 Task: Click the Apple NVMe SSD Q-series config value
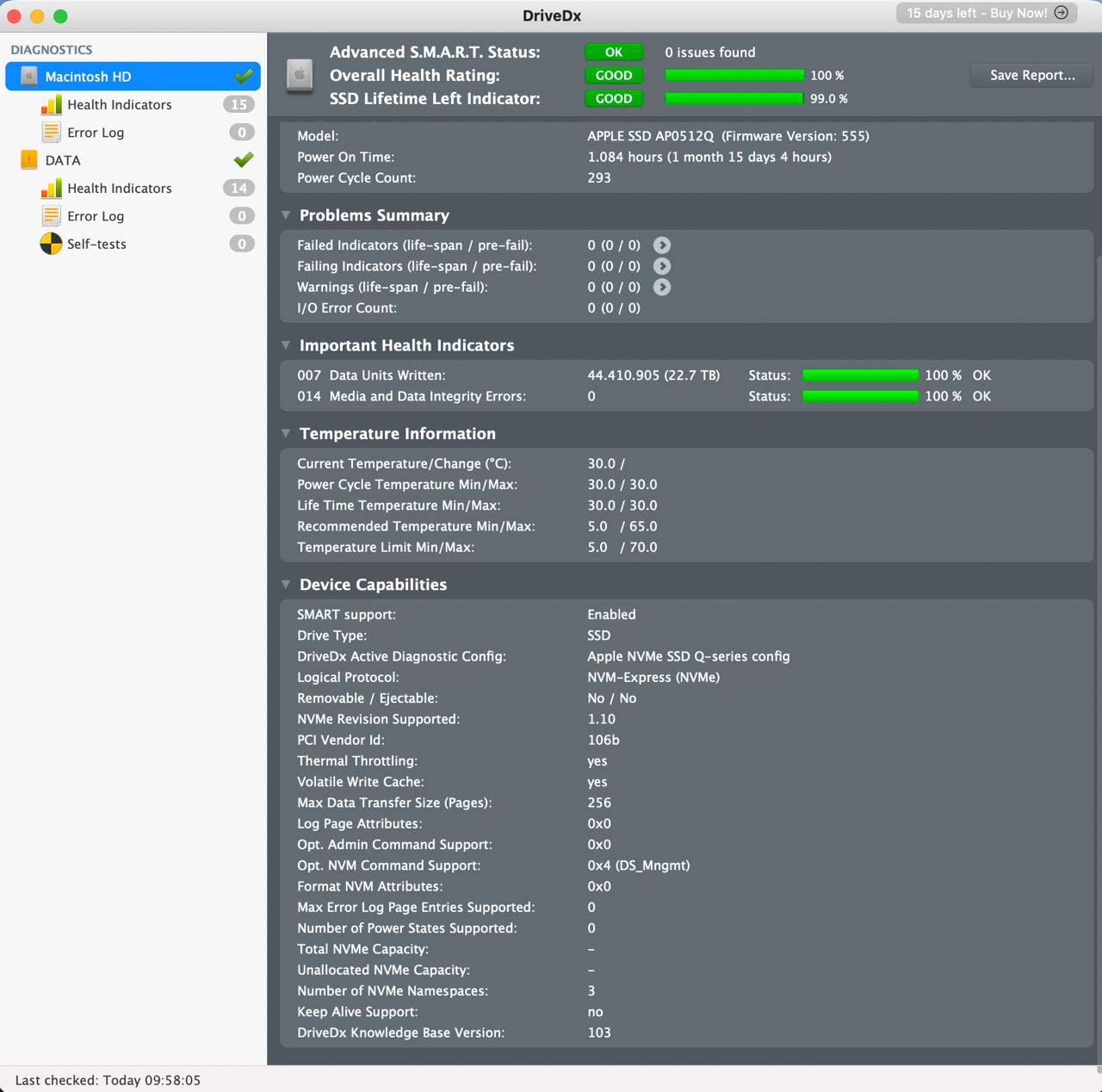point(689,656)
